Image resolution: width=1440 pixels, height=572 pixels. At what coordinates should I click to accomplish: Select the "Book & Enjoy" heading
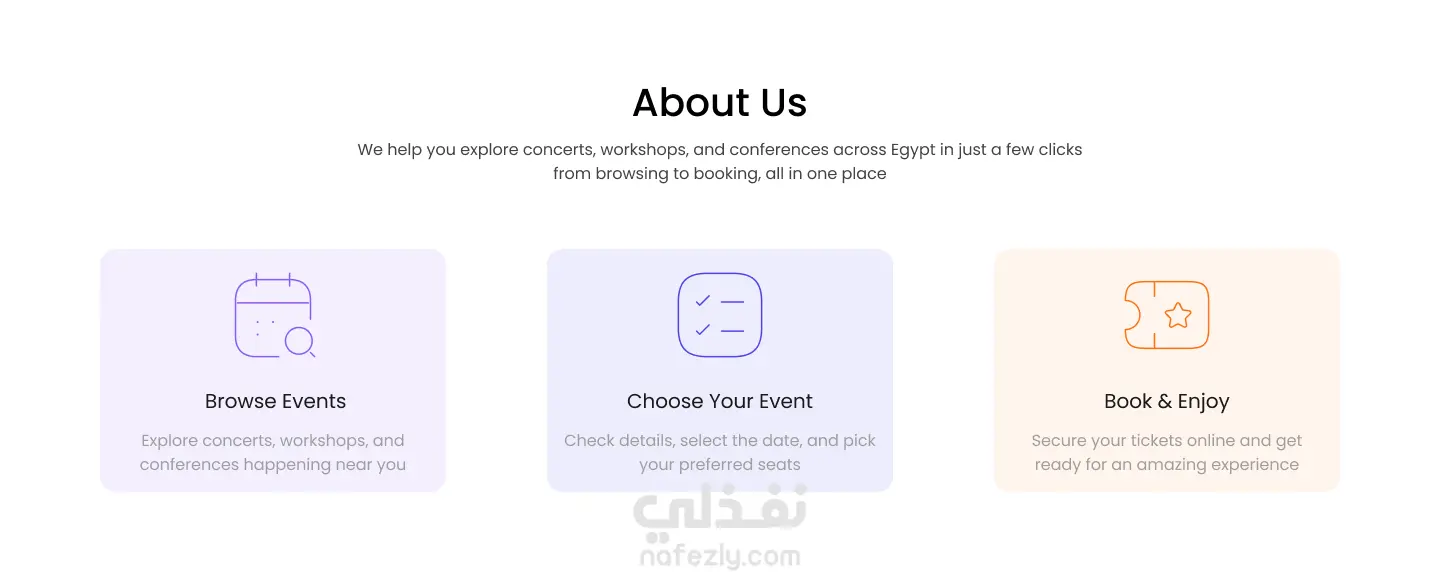pyautogui.click(x=1166, y=401)
